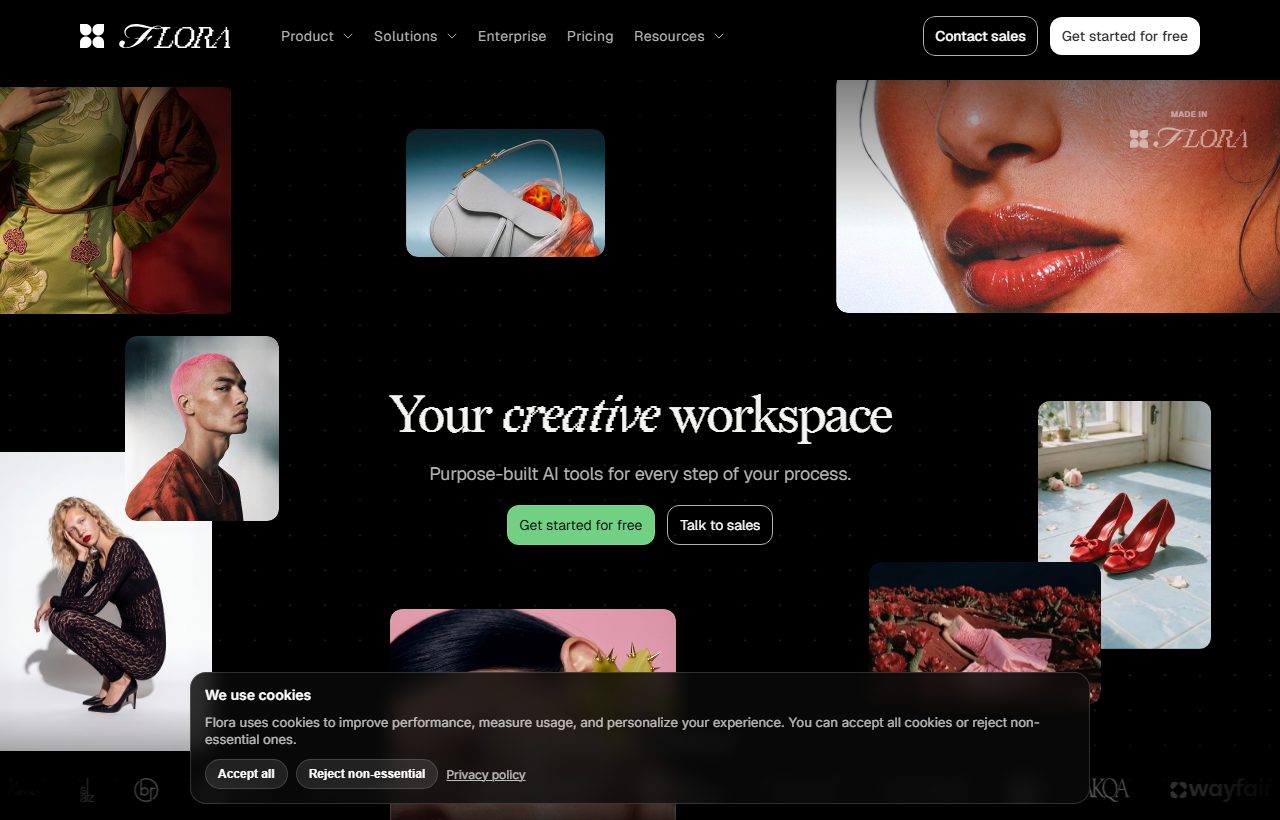The image size is (1280, 820).
Task: Go to the Enterprise page
Action: tap(512, 36)
